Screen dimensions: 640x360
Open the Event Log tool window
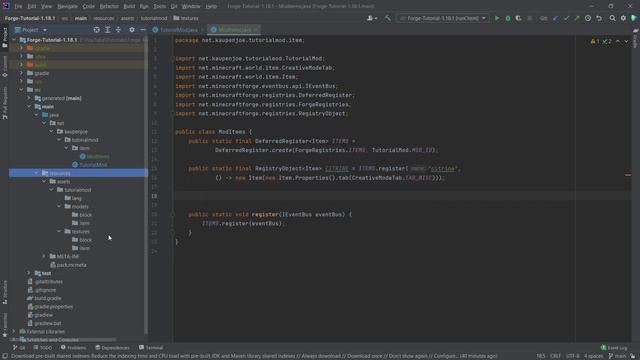(613, 348)
